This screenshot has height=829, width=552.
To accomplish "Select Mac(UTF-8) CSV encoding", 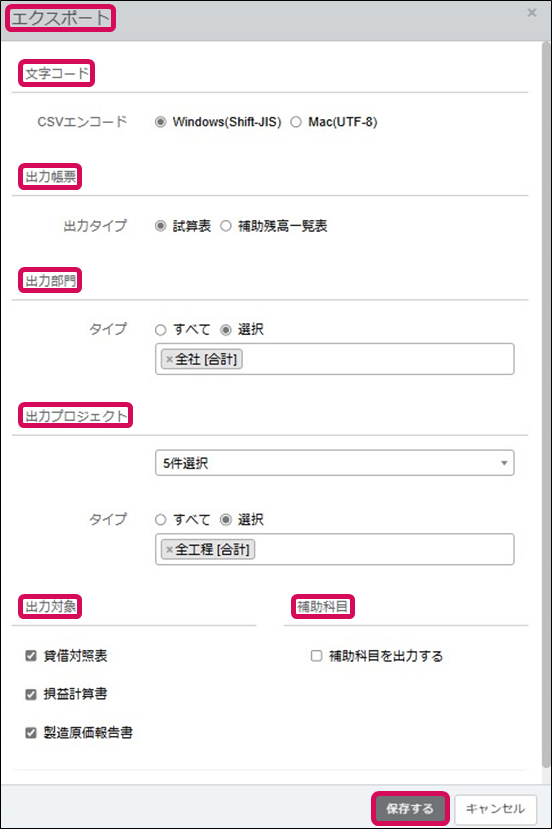I will (296, 122).
